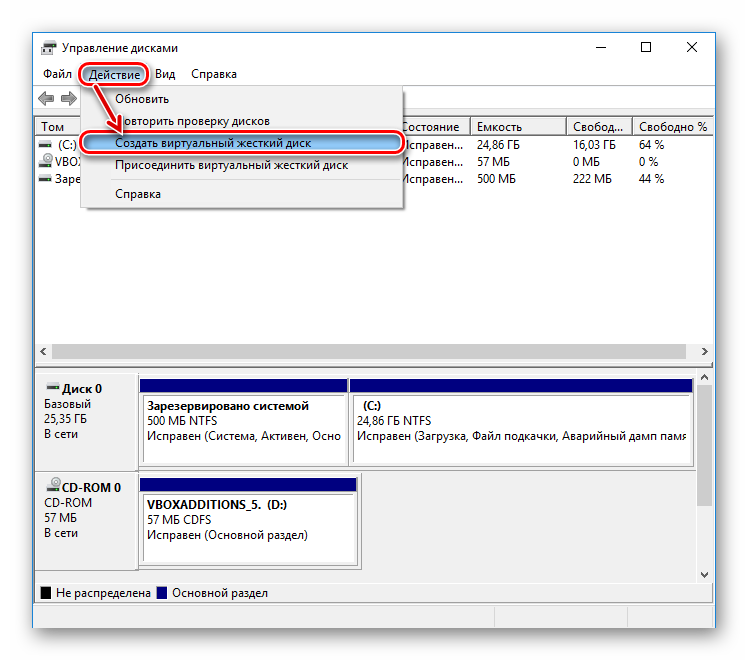Click the right arrow of horizontal scrollbar
The height and width of the screenshot is (660, 748).
click(x=704, y=351)
